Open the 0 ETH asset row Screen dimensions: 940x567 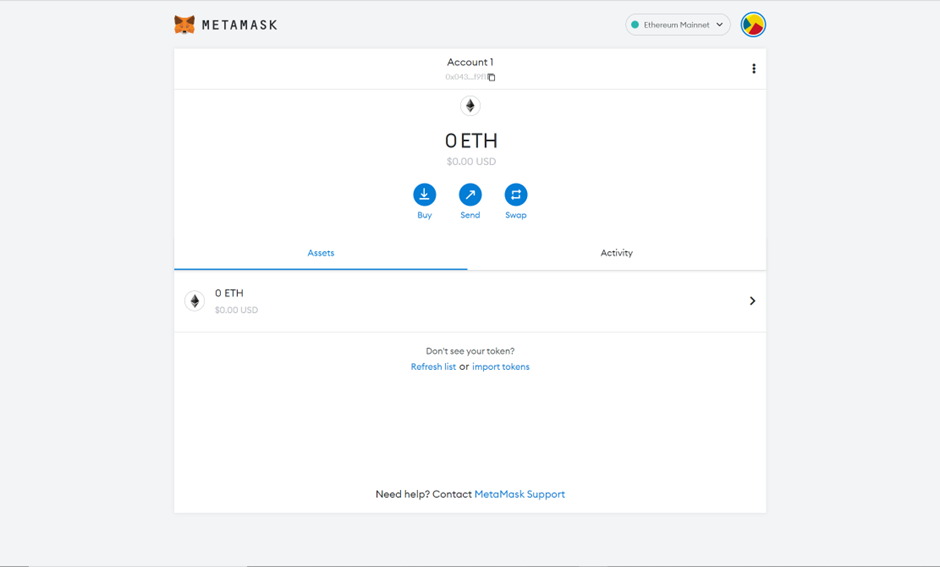[470, 301]
